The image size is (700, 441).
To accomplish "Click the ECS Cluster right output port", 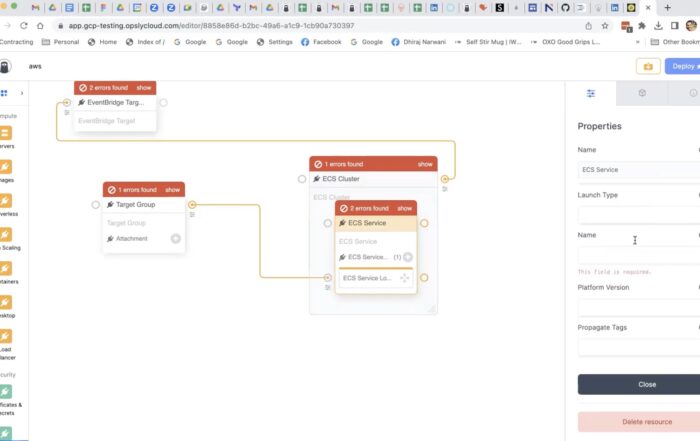I will pyautogui.click(x=445, y=179).
